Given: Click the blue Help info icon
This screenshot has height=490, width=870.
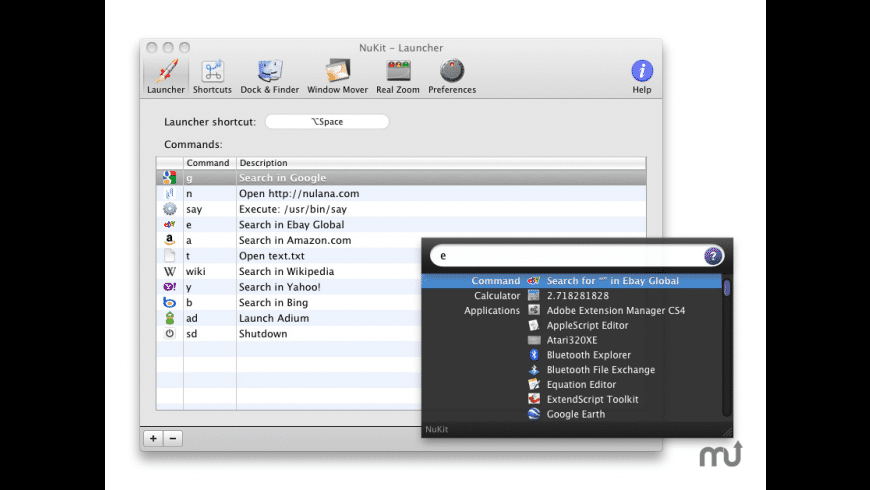Looking at the screenshot, I should tap(641, 72).
